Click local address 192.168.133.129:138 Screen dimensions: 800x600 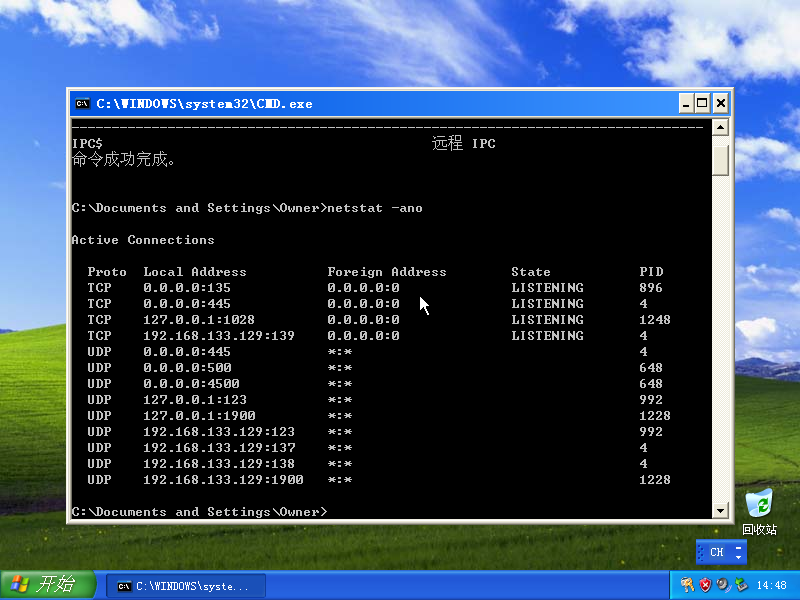coord(218,464)
